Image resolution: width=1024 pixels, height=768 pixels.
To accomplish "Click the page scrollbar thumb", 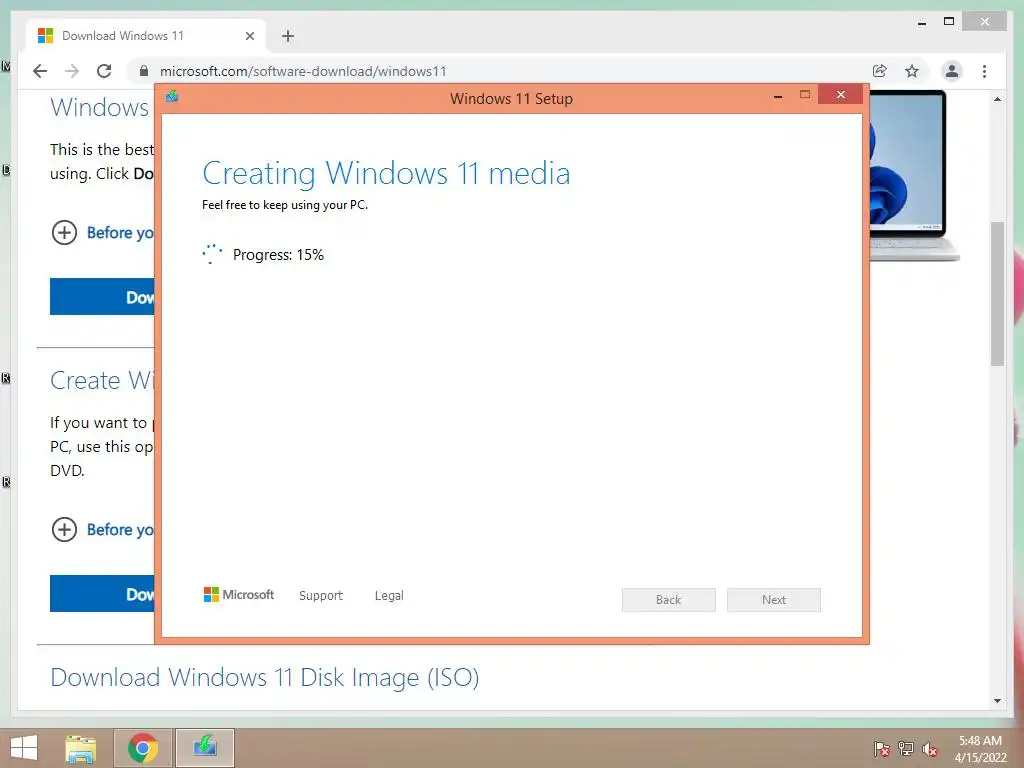I will [x=997, y=294].
